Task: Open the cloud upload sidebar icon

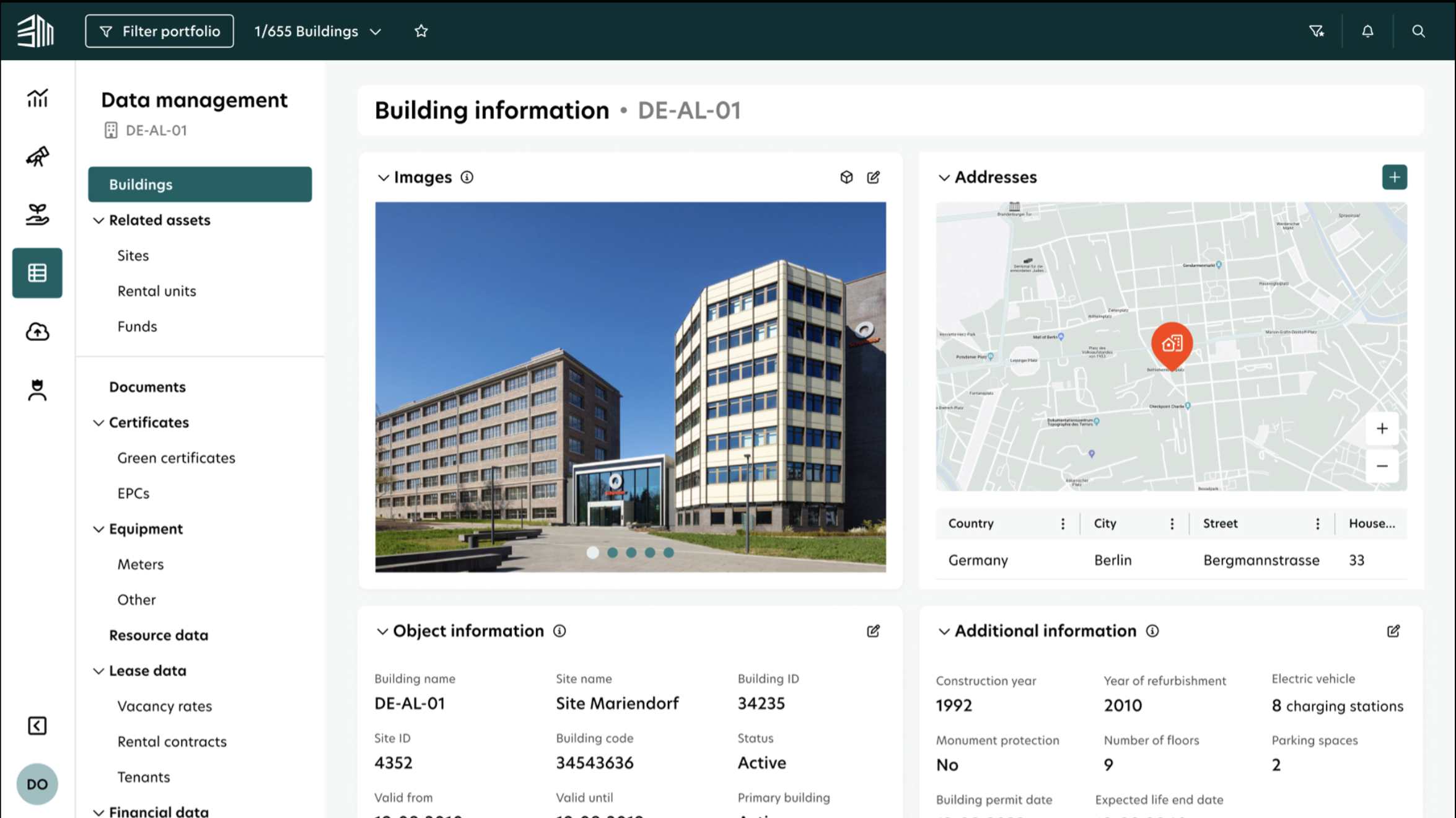Action: coord(37,332)
